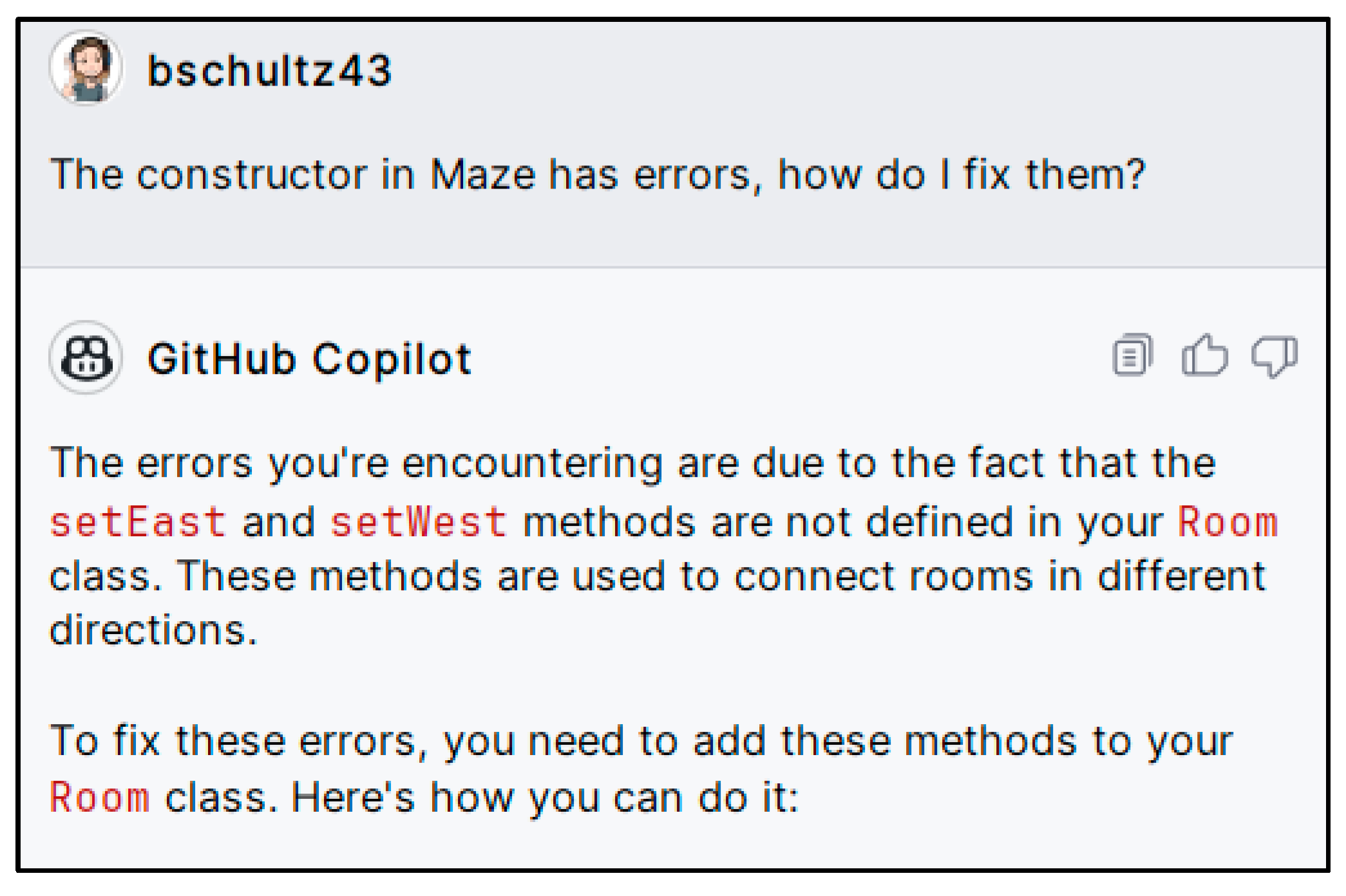Click the line starting 'To fix these errors'
Screen dimensions: 1346x896
coord(641,742)
